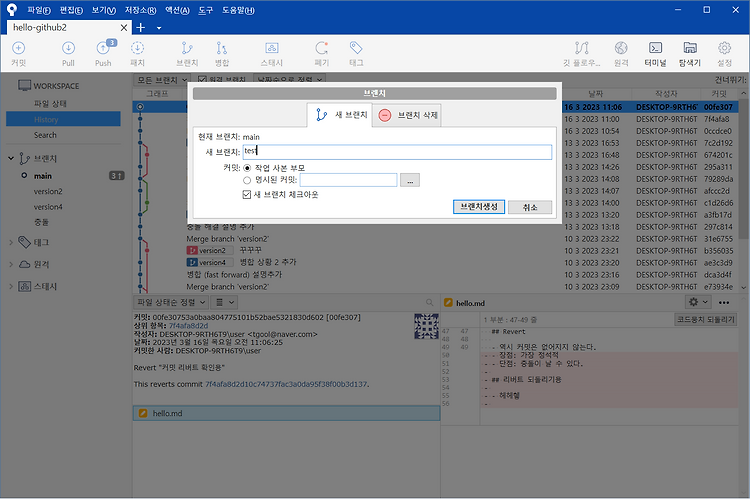
Task: Click the specified commit input field
Action: [x=348, y=180]
